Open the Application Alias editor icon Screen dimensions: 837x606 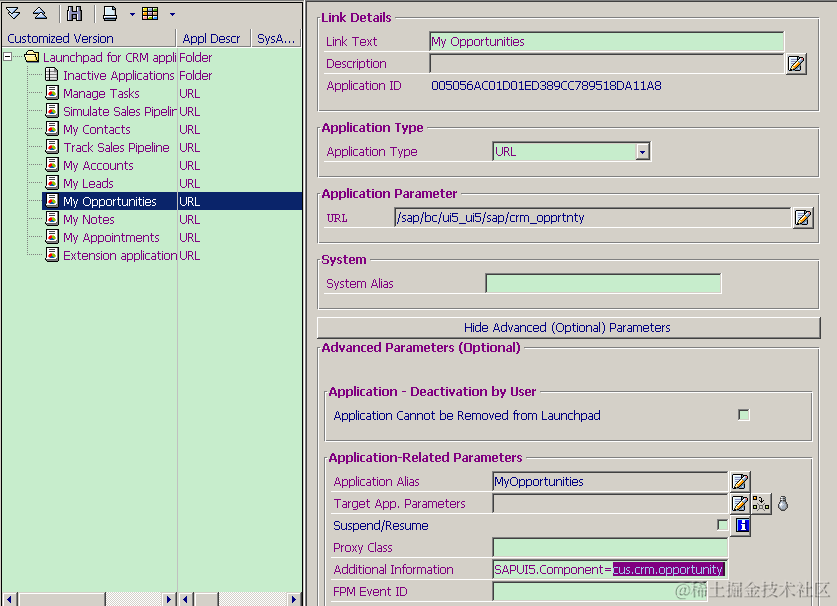coord(740,482)
